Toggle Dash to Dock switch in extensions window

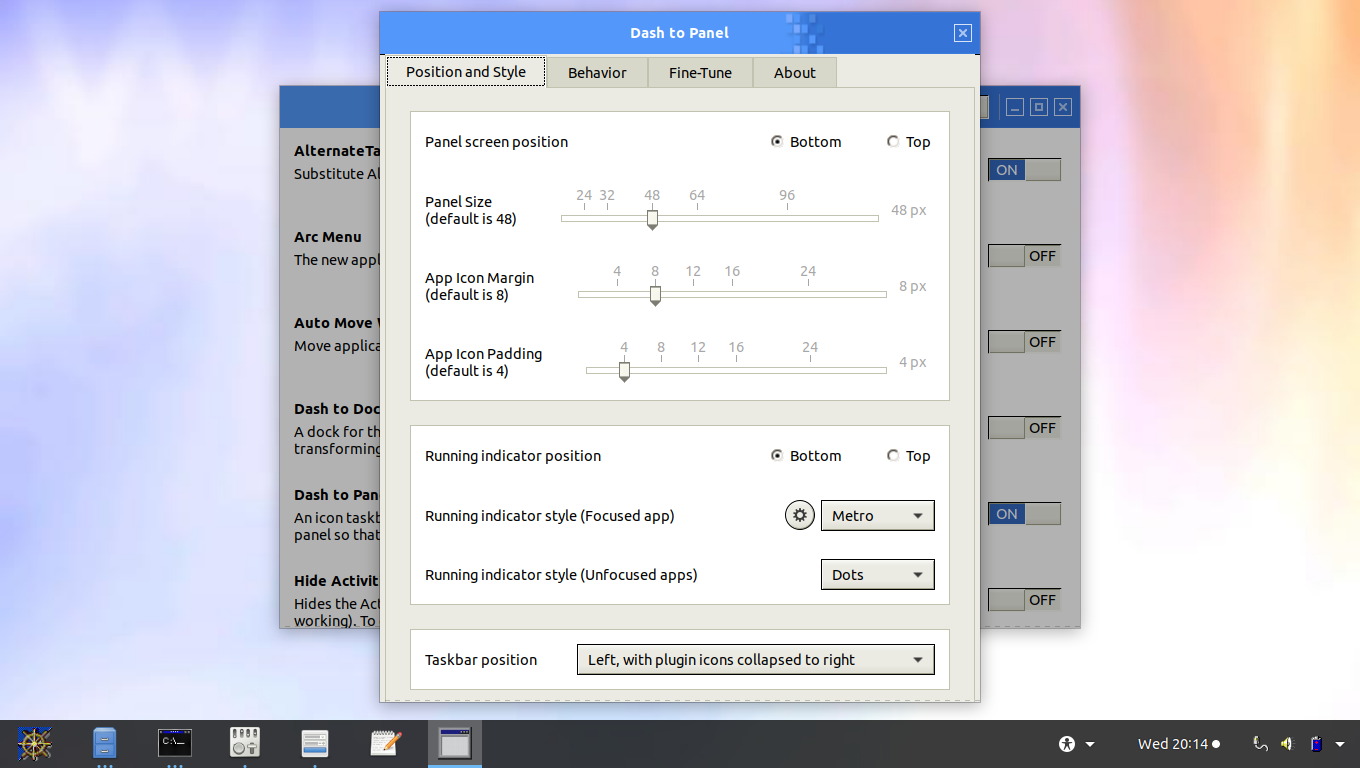(1024, 428)
